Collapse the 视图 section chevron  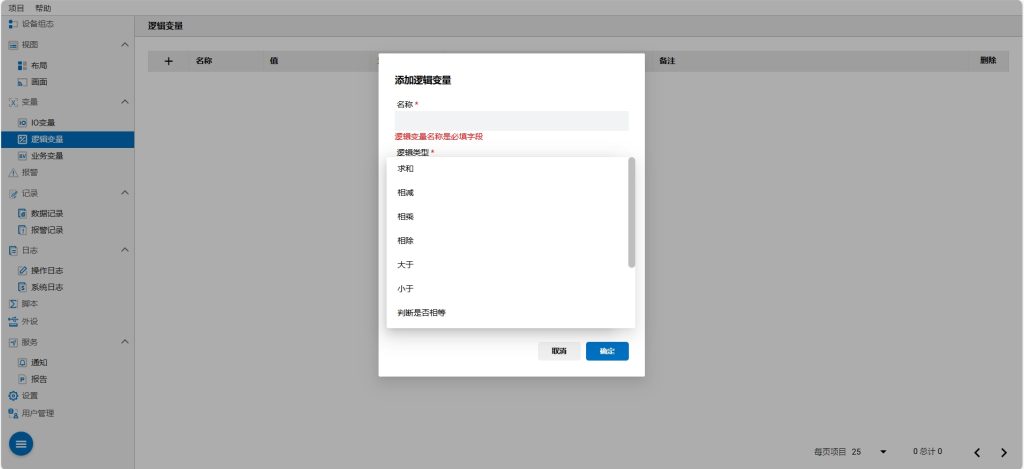124,45
